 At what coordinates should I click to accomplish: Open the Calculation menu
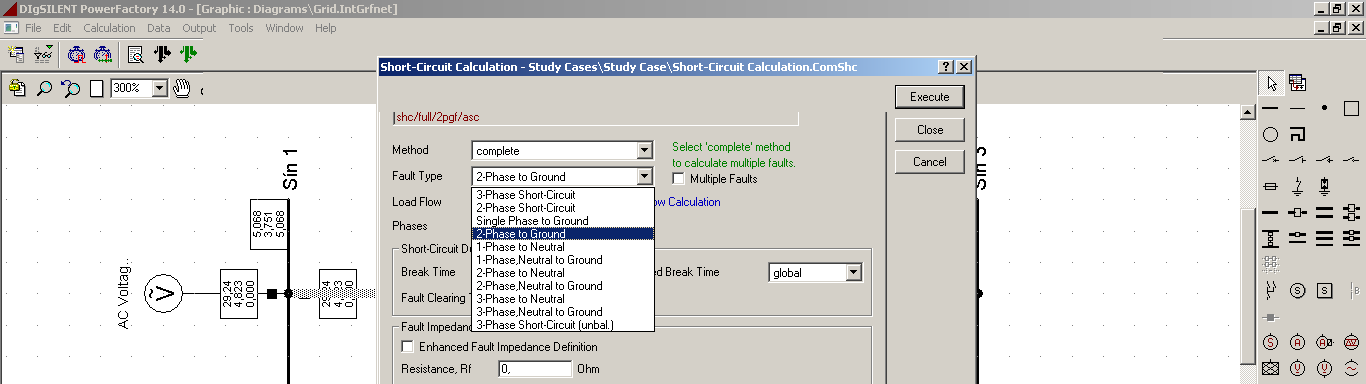tap(109, 28)
